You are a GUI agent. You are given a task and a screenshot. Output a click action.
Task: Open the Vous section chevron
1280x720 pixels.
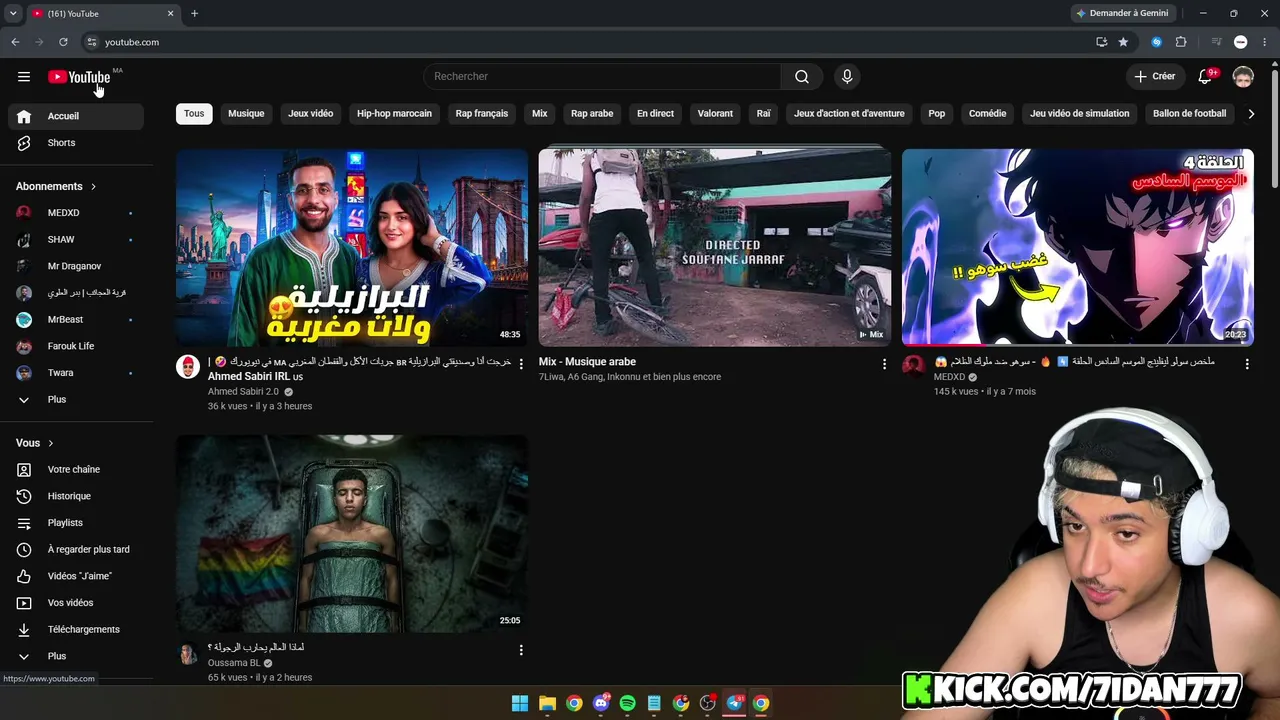click(x=51, y=443)
